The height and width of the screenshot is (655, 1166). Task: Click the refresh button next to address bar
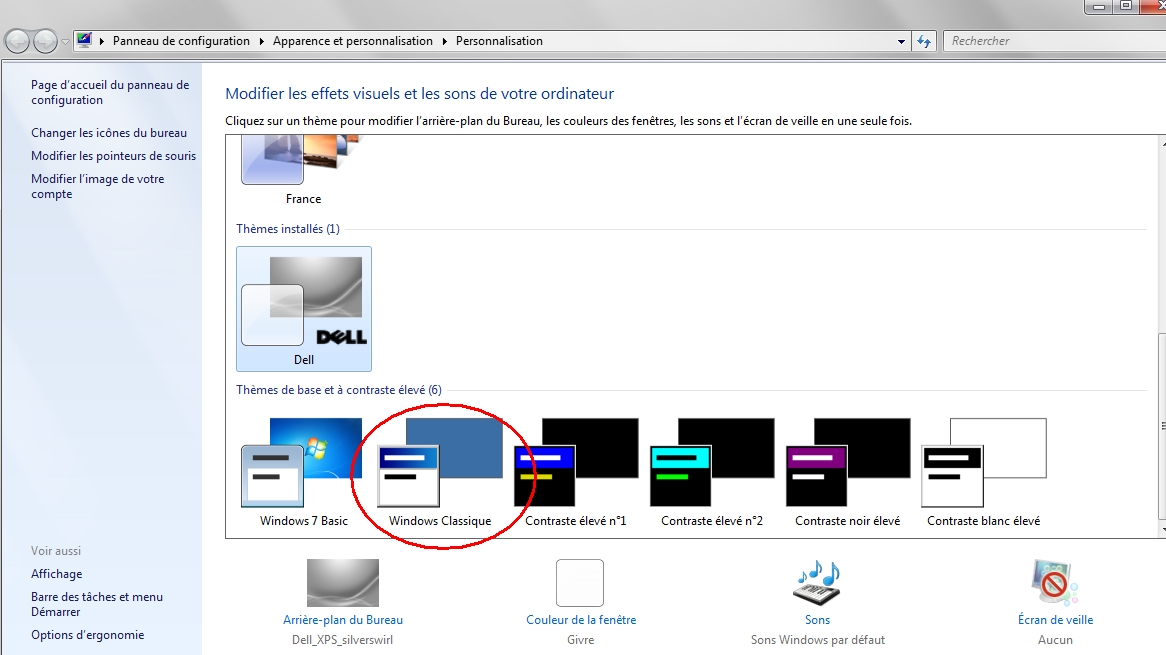pyautogui.click(x=924, y=42)
